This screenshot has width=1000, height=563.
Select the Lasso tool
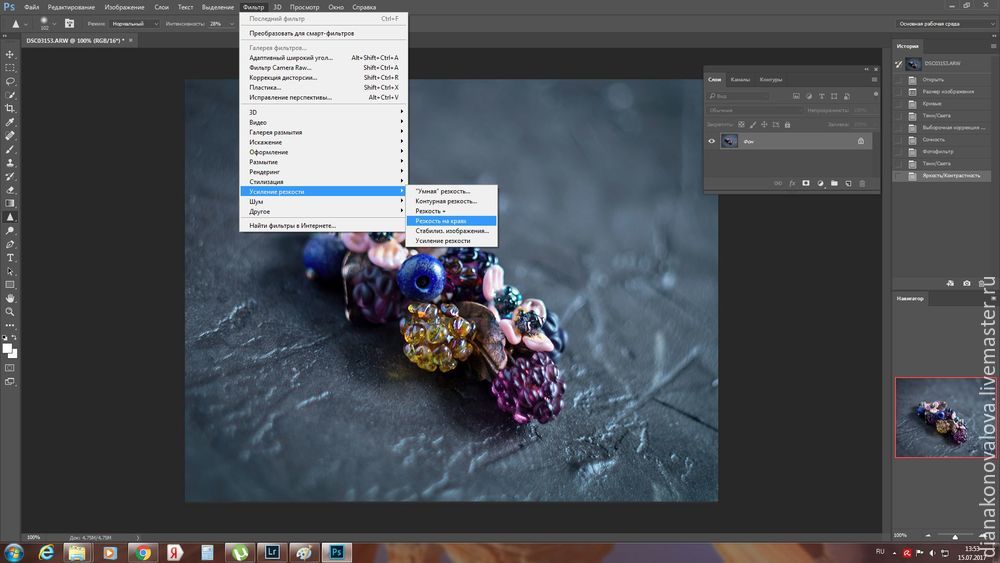click(x=10, y=81)
